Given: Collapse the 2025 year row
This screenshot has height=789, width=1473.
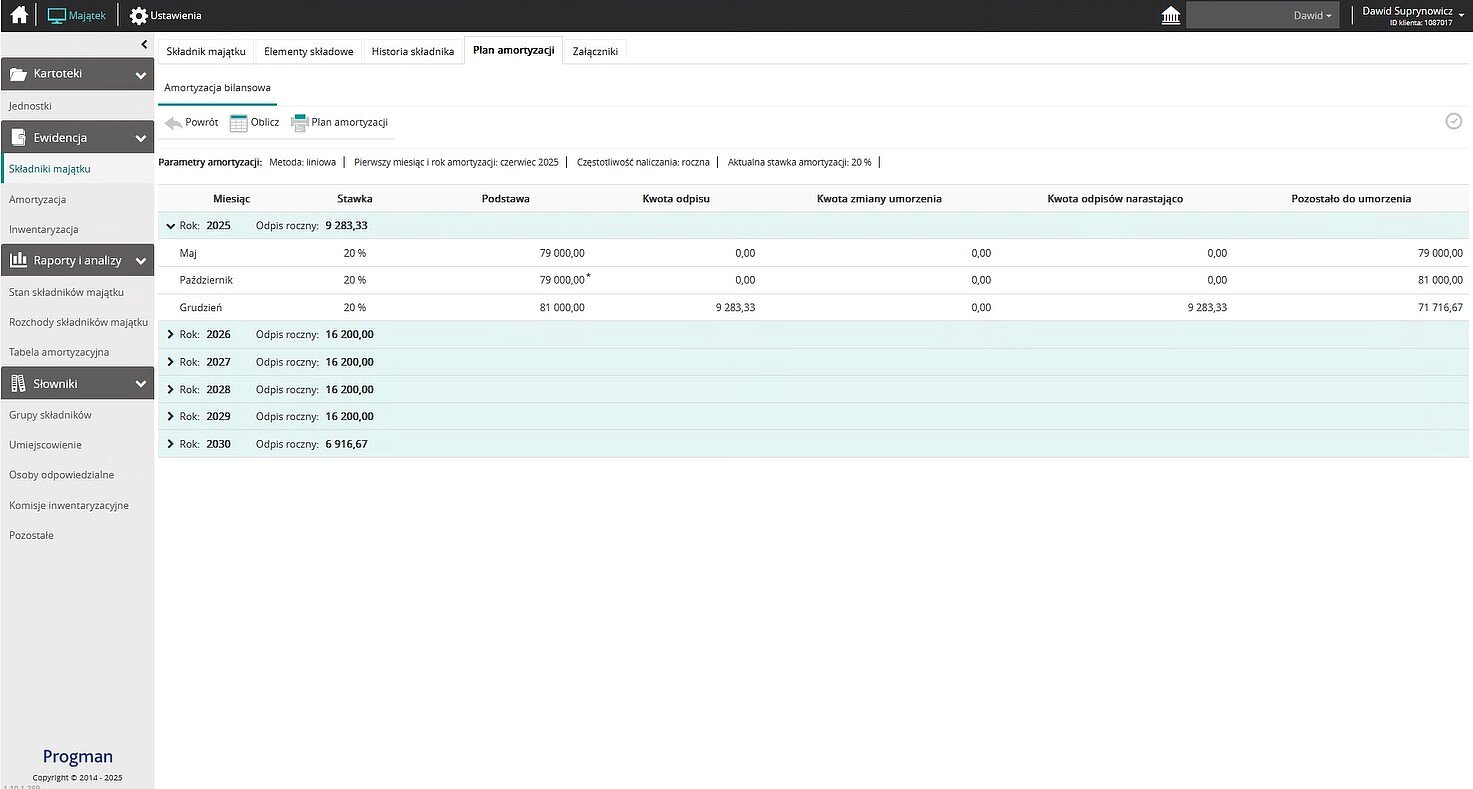Looking at the screenshot, I should (171, 226).
